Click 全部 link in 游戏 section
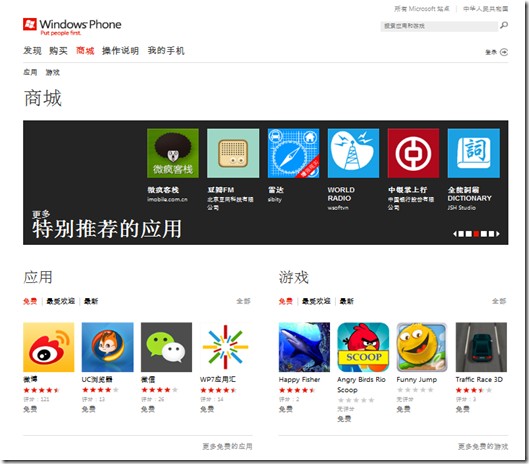 click(x=499, y=301)
